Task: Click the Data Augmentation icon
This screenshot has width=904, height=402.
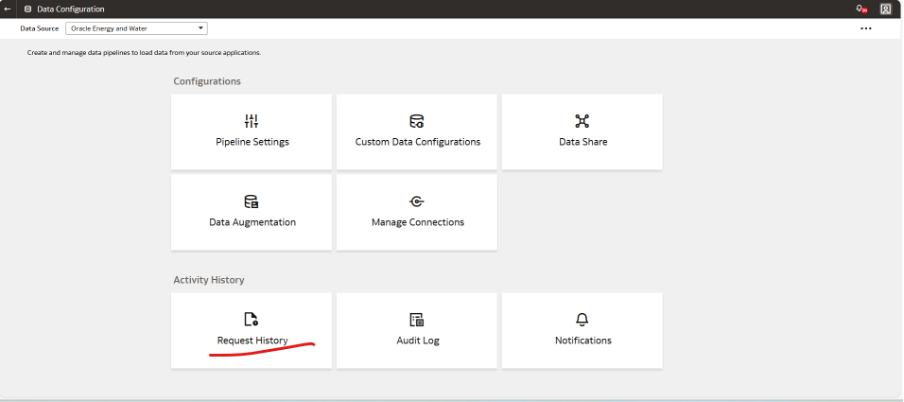Action: 251,201
